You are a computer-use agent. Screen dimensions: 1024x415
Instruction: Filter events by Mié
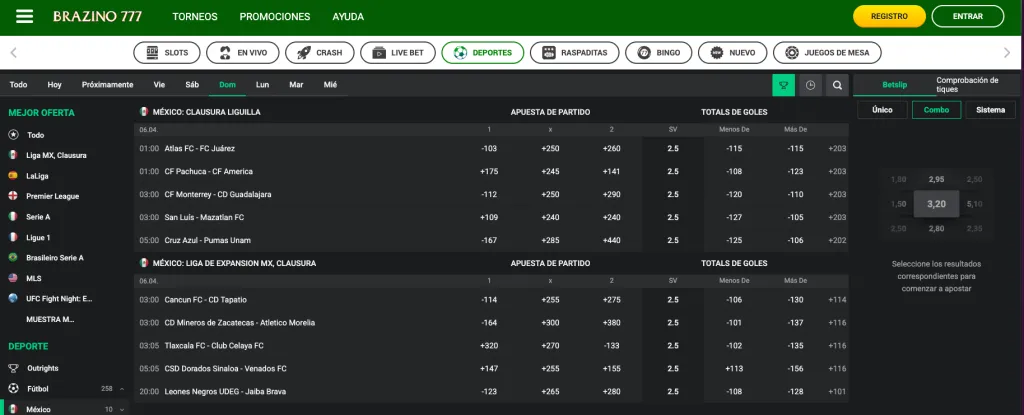(x=330, y=85)
